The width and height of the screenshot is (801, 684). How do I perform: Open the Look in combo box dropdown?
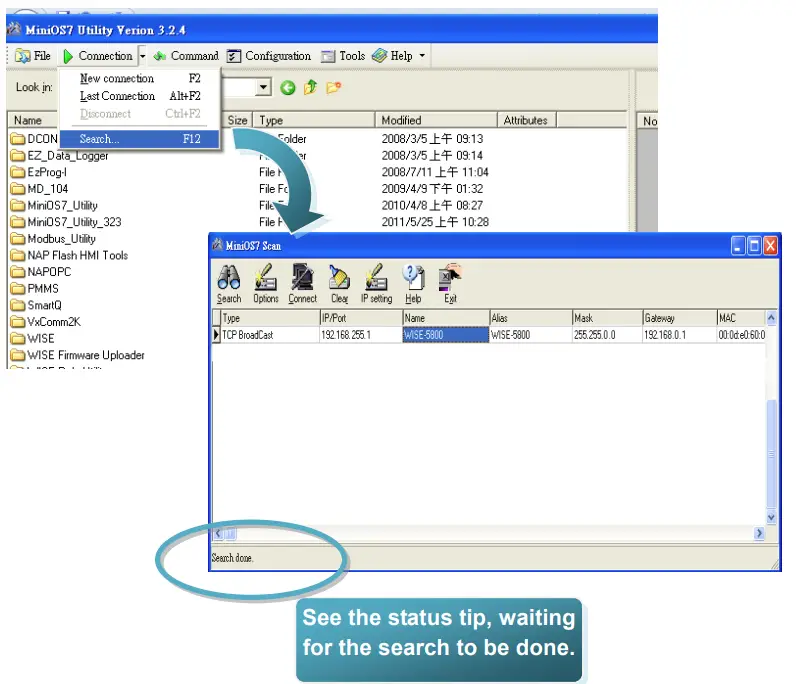(x=263, y=87)
